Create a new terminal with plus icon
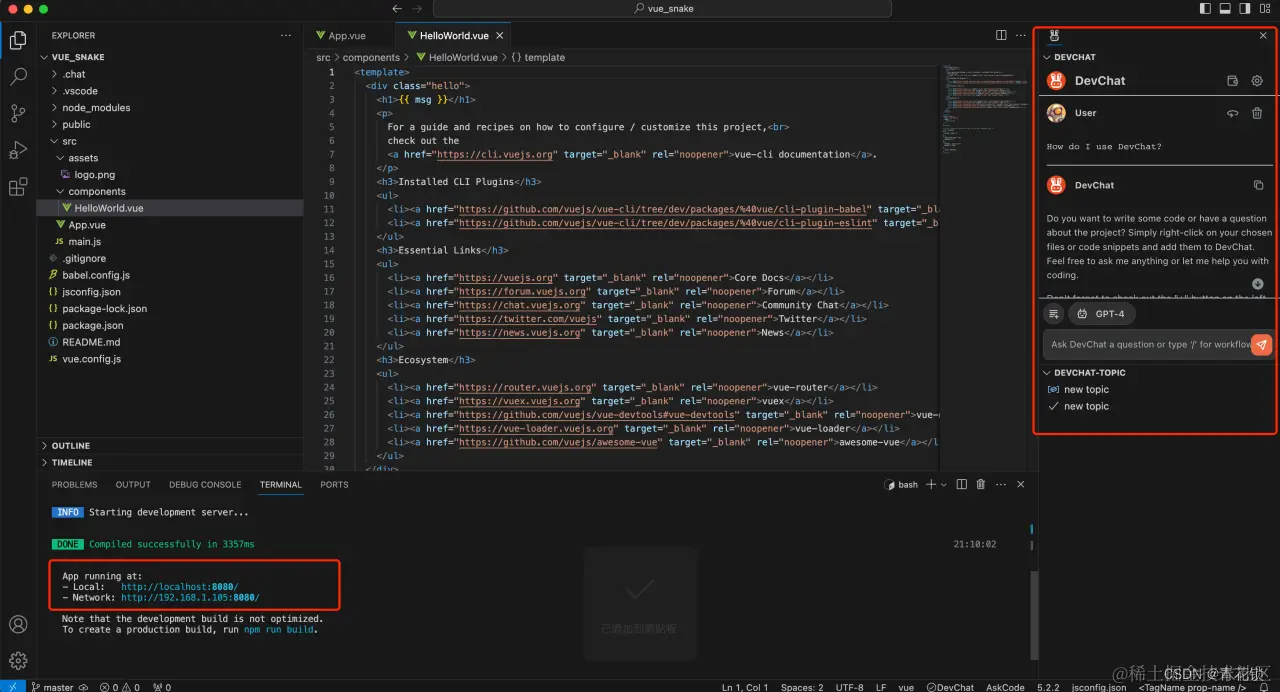The height and width of the screenshot is (692, 1280). tap(930, 484)
